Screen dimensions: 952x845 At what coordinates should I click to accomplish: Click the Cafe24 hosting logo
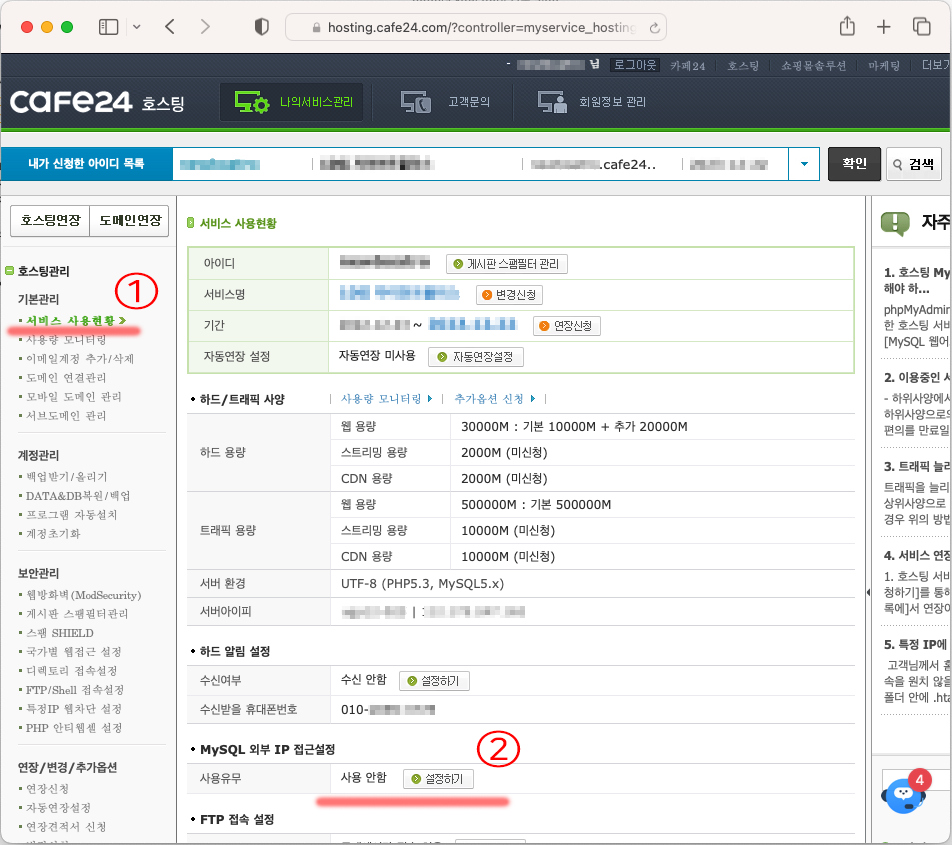coord(97,102)
